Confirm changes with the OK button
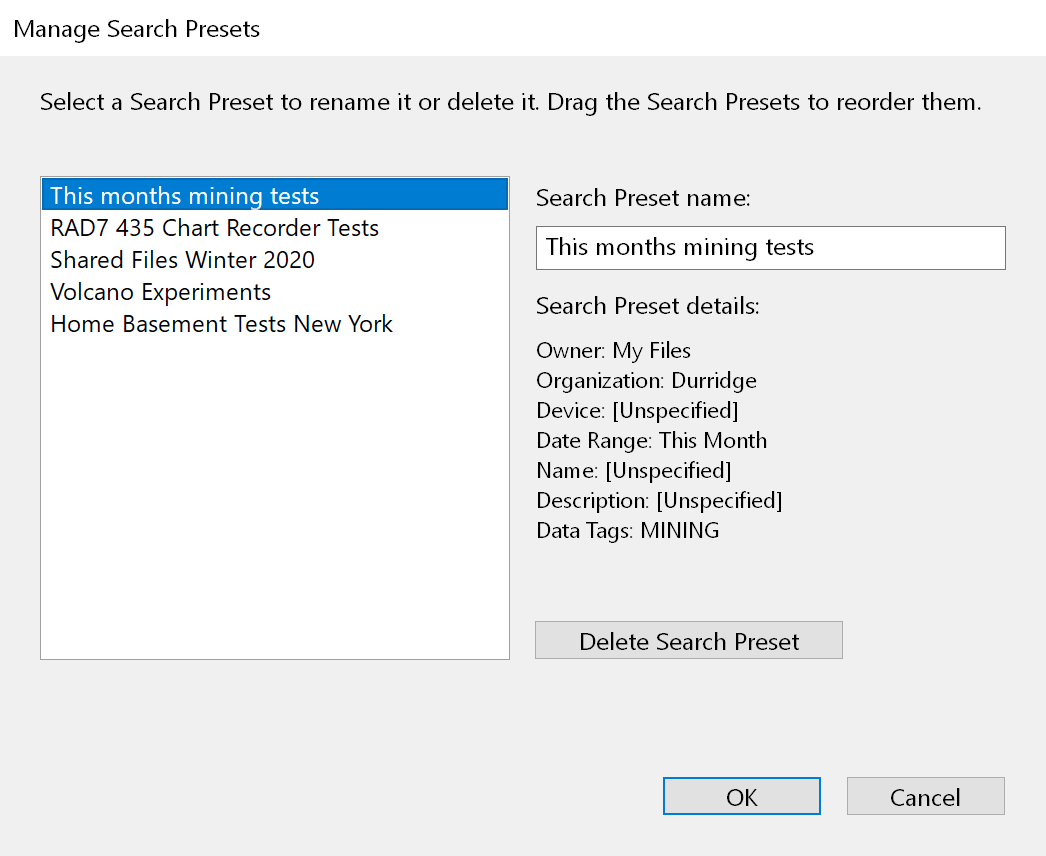1046x856 pixels. coord(741,797)
